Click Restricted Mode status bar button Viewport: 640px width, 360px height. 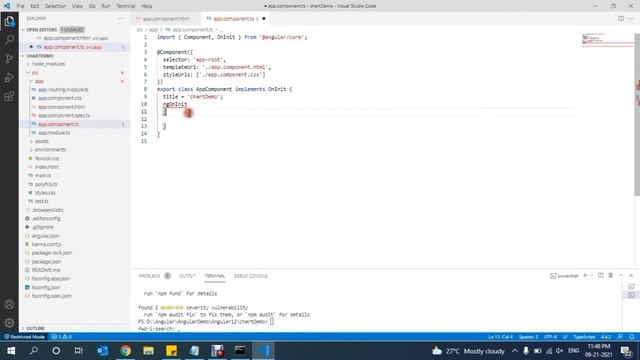[x=24, y=337]
